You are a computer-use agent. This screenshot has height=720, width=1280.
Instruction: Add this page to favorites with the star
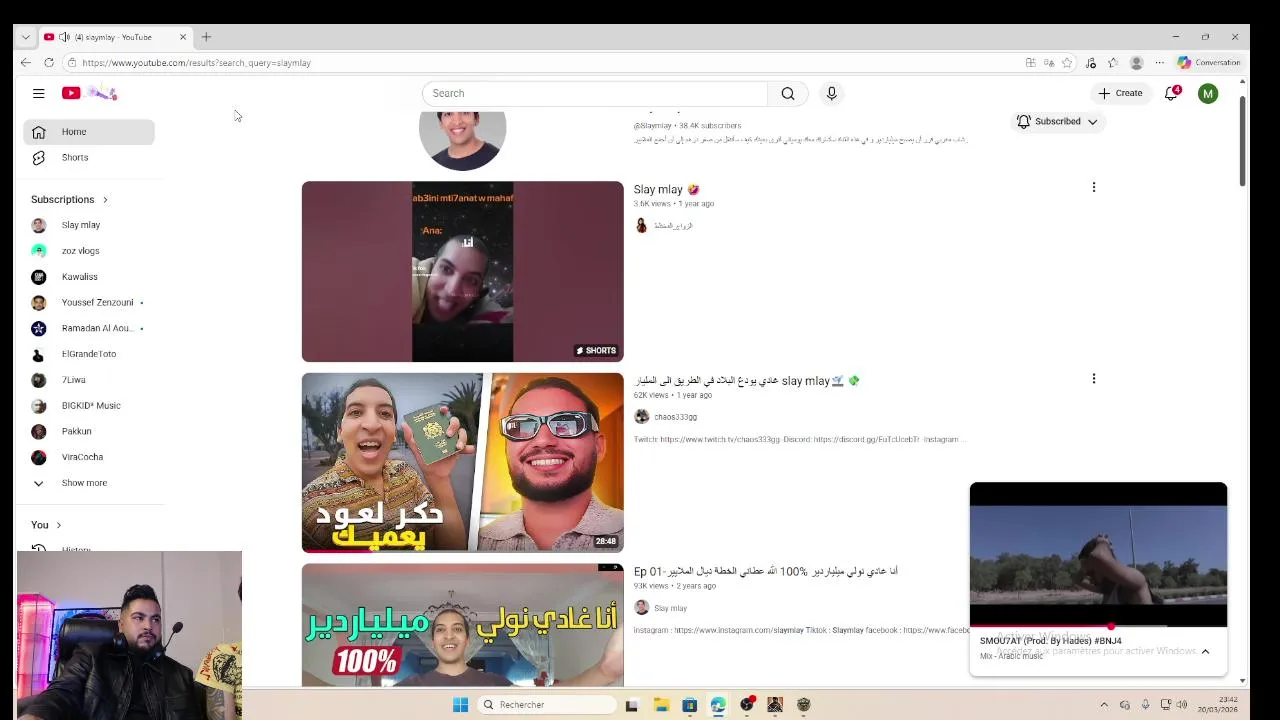click(x=1067, y=62)
